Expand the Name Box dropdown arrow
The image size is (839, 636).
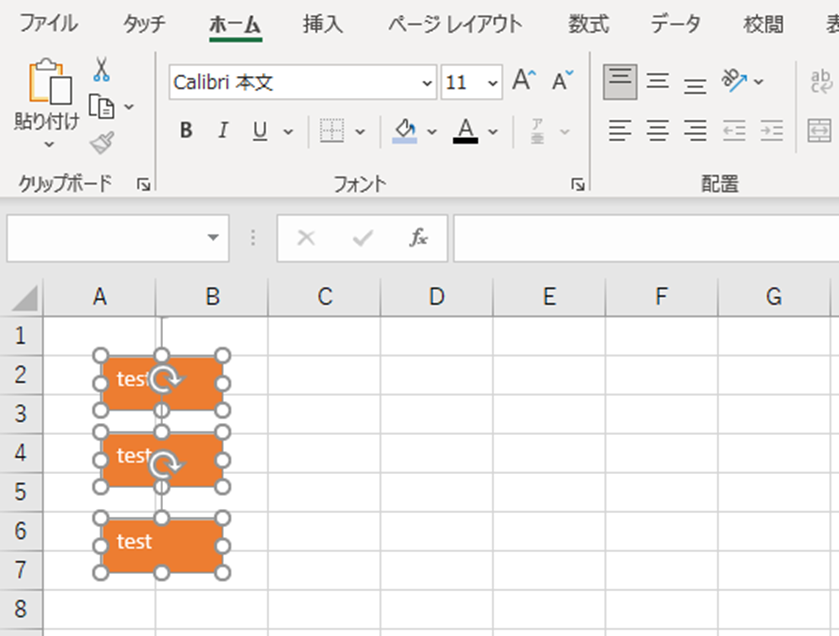click(x=213, y=237)
